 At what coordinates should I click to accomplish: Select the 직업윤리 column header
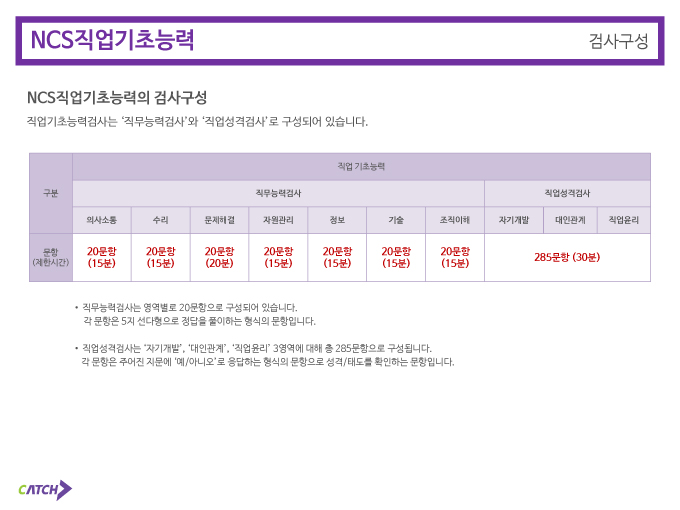pyautogui.click(x=624, y=220)
